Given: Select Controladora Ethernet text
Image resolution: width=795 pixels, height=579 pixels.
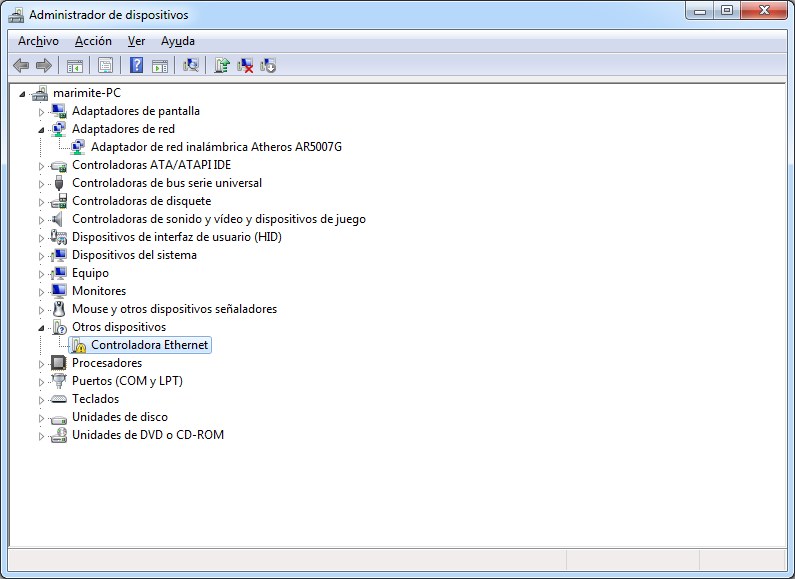Looking at the screenshot, I should (x=150, y=345).
